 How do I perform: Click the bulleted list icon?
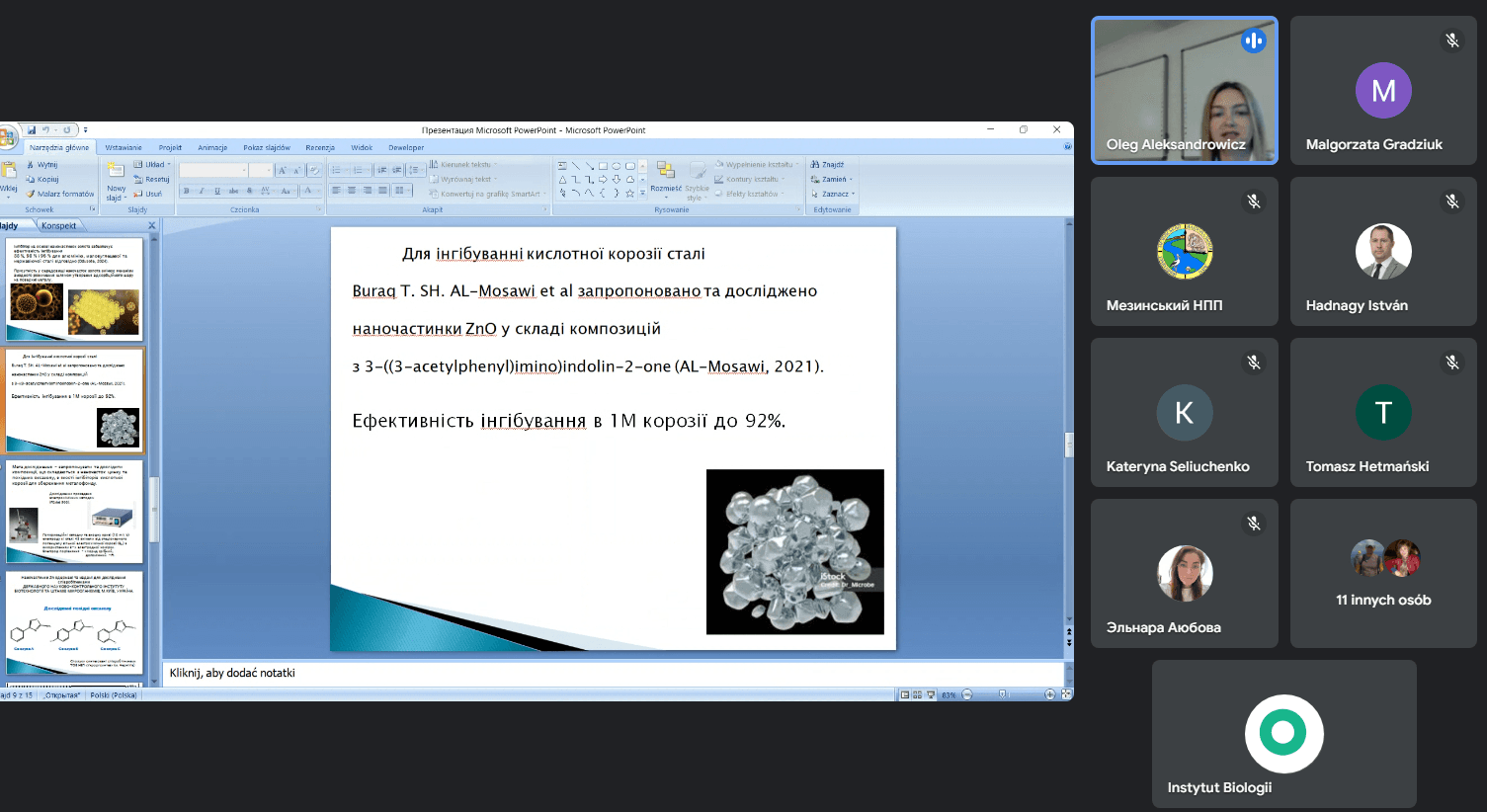point(338,170)
